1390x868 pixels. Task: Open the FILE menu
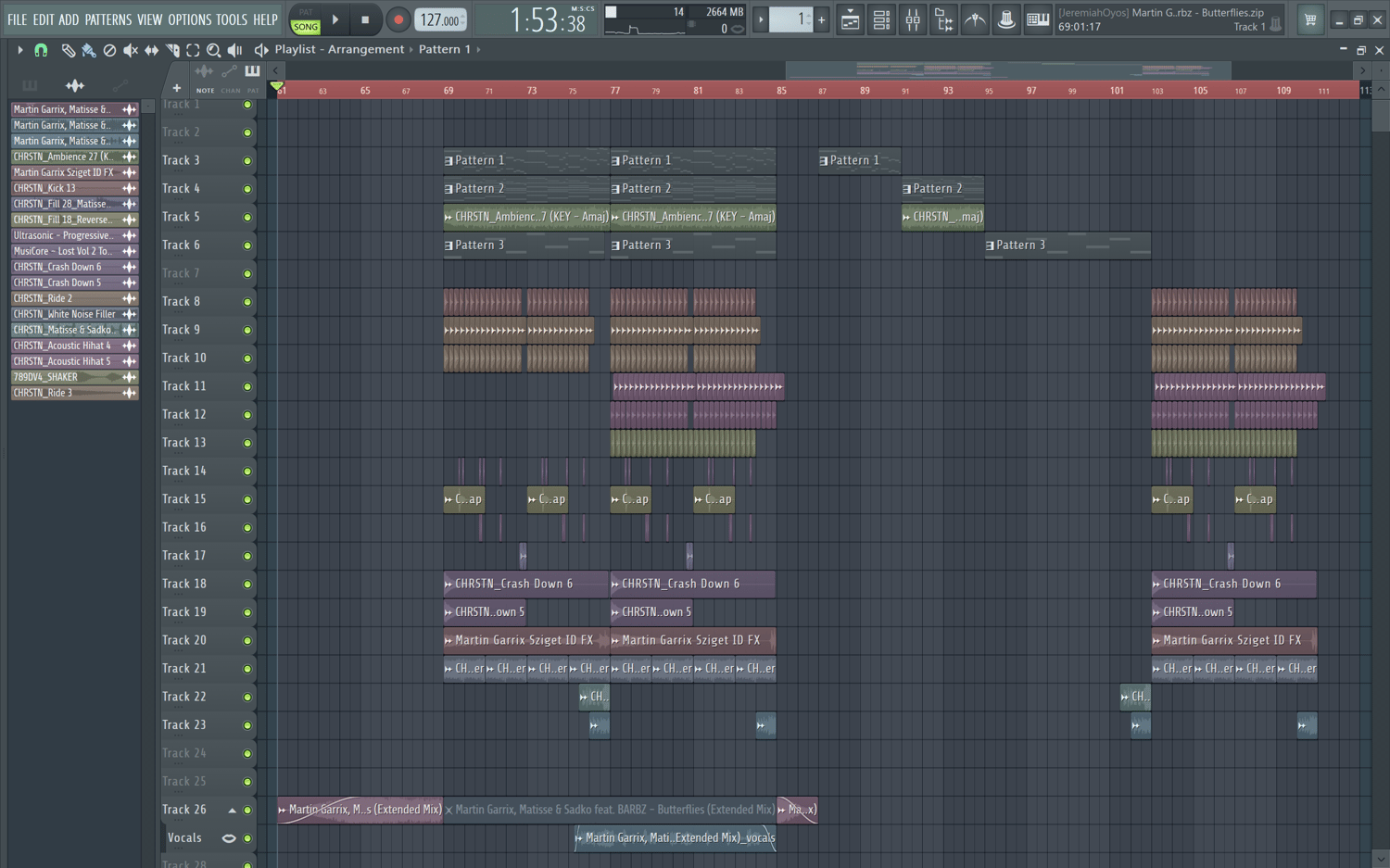18,19
